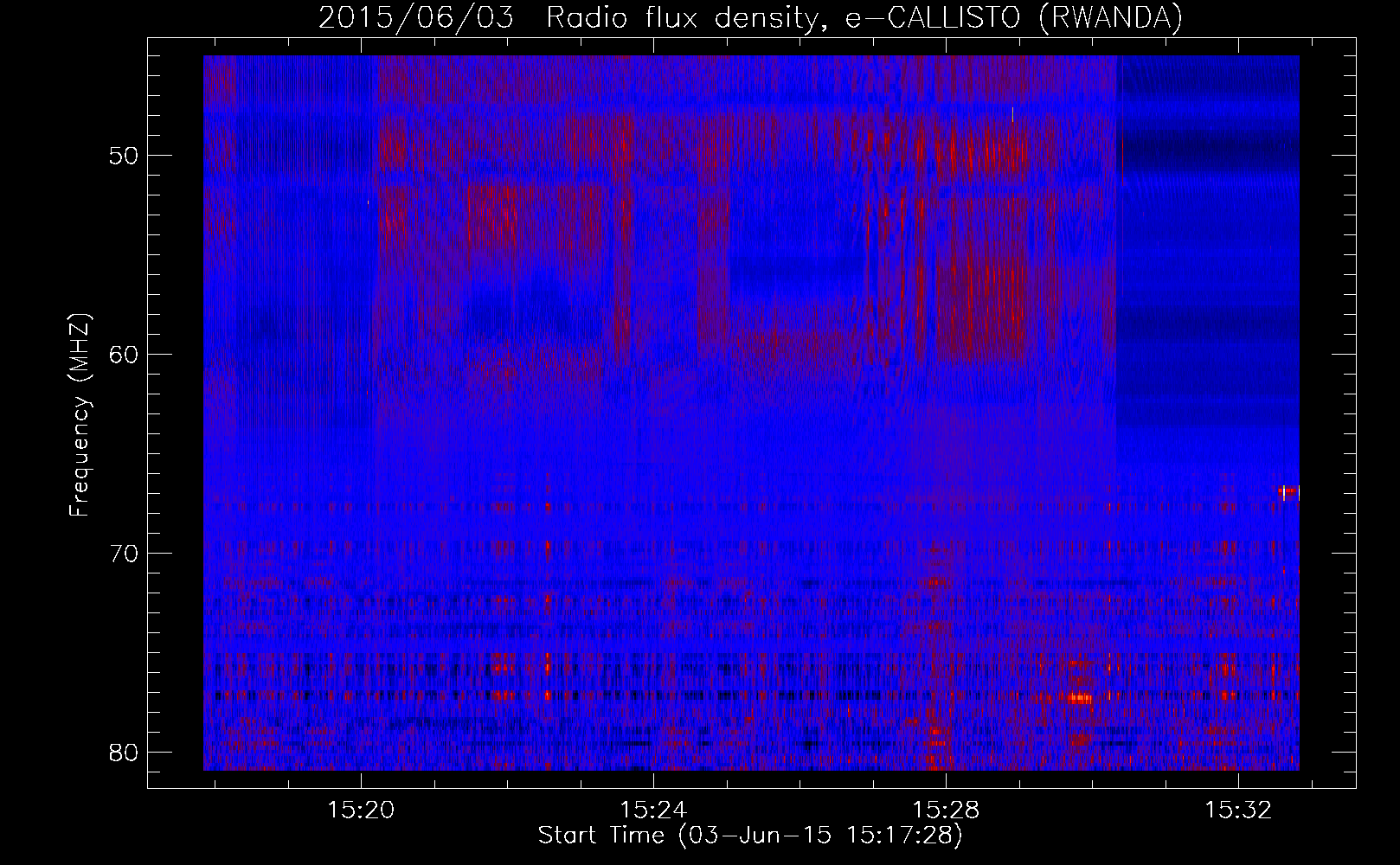Click the y-axis label 'Frequency (MHZ)'

[80, 415]
